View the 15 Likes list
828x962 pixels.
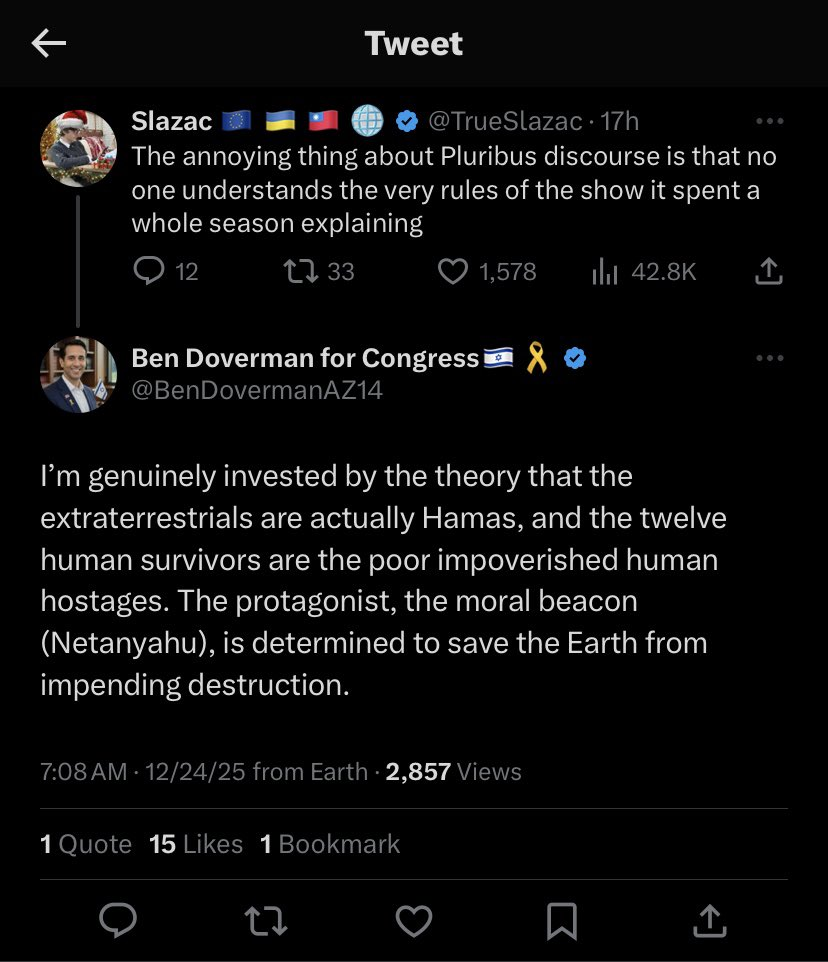click(x=196, y=844)
